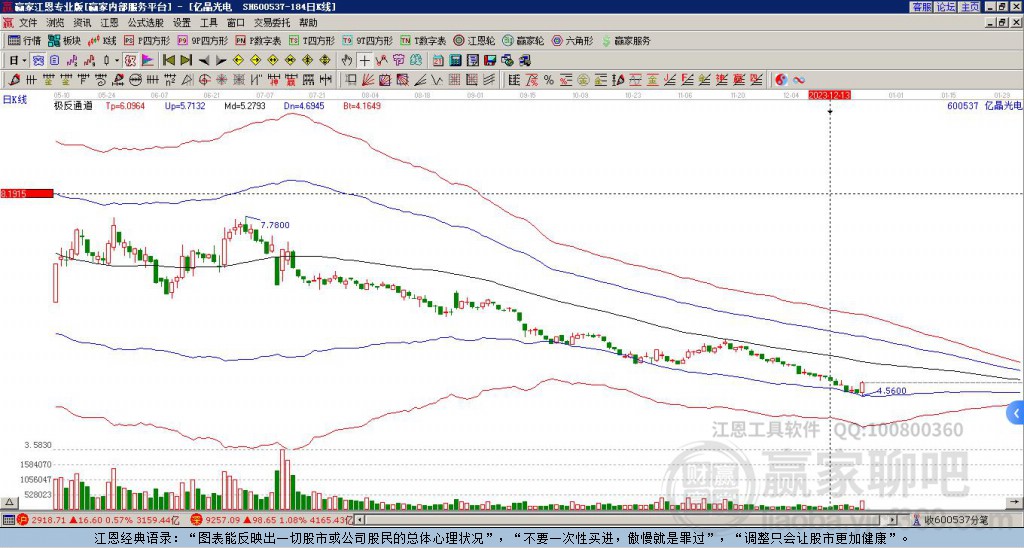
Task: Click the scrollbar left arrow
Action: [x=359, y=520]
